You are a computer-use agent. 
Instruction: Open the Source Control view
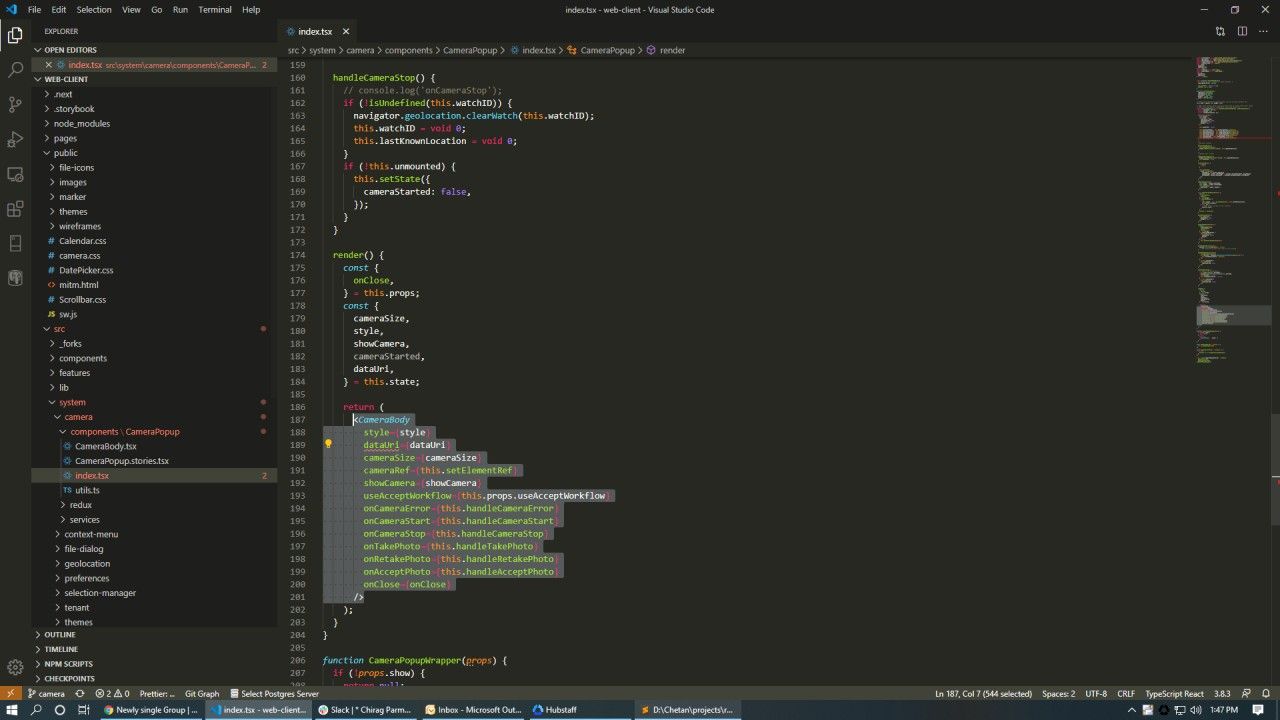pos(15,105)
